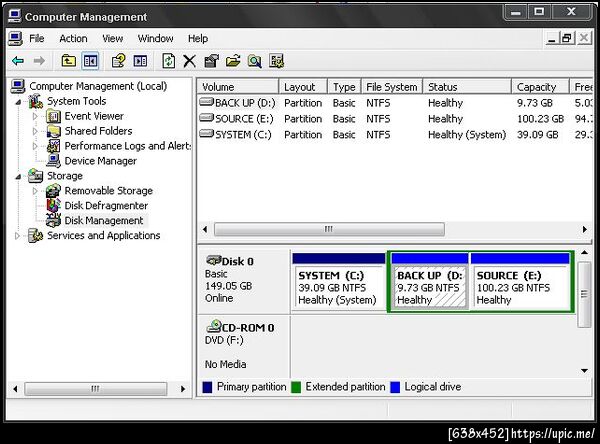Select the SOURCE (E:) partition block
This screenshot has height=444, width=600.
click(520, 281)
